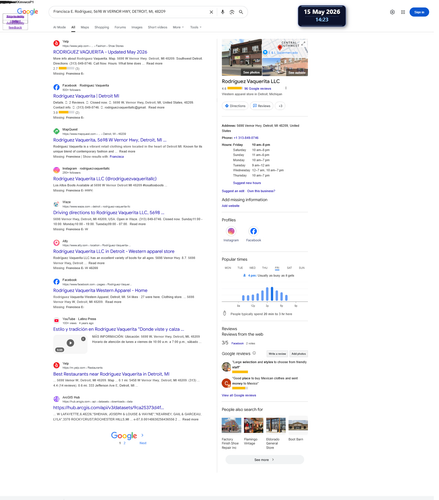The height and width of the screenshot is (500, 439).
Task: Click the Waze result favicon
Action: 56,204
